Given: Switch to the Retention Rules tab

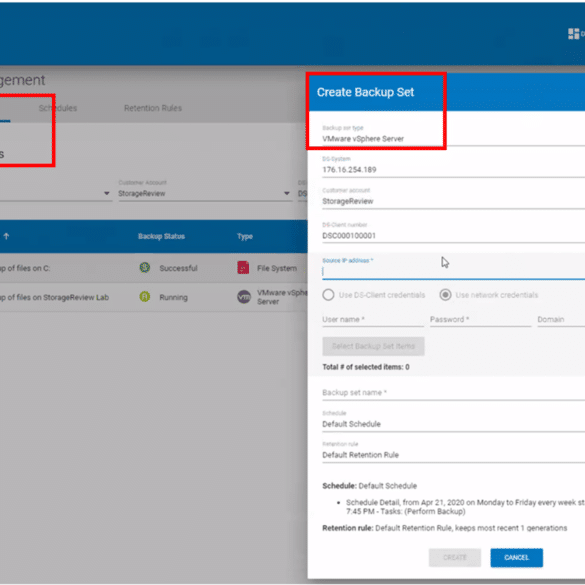Looking at the screenshot, I should pyautogui.click(x=153, y=108).
